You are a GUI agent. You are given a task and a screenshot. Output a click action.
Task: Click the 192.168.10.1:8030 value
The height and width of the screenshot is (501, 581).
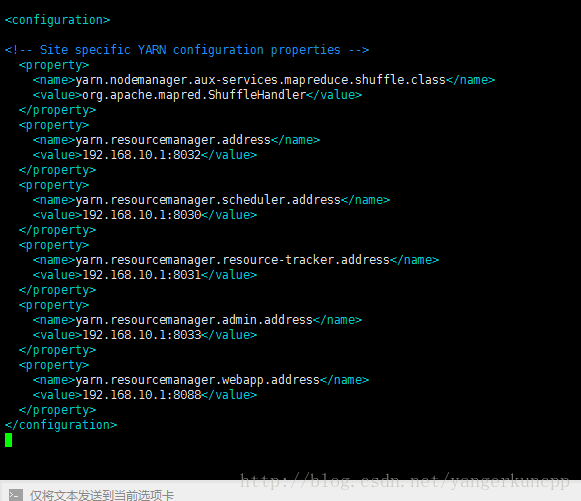[x=142, y=215]
